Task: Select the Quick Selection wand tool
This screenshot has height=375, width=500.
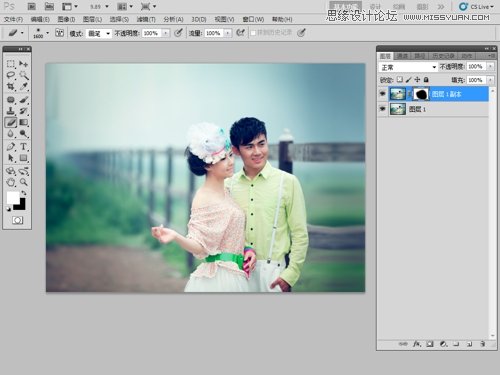Action: [x=23, y=75]
